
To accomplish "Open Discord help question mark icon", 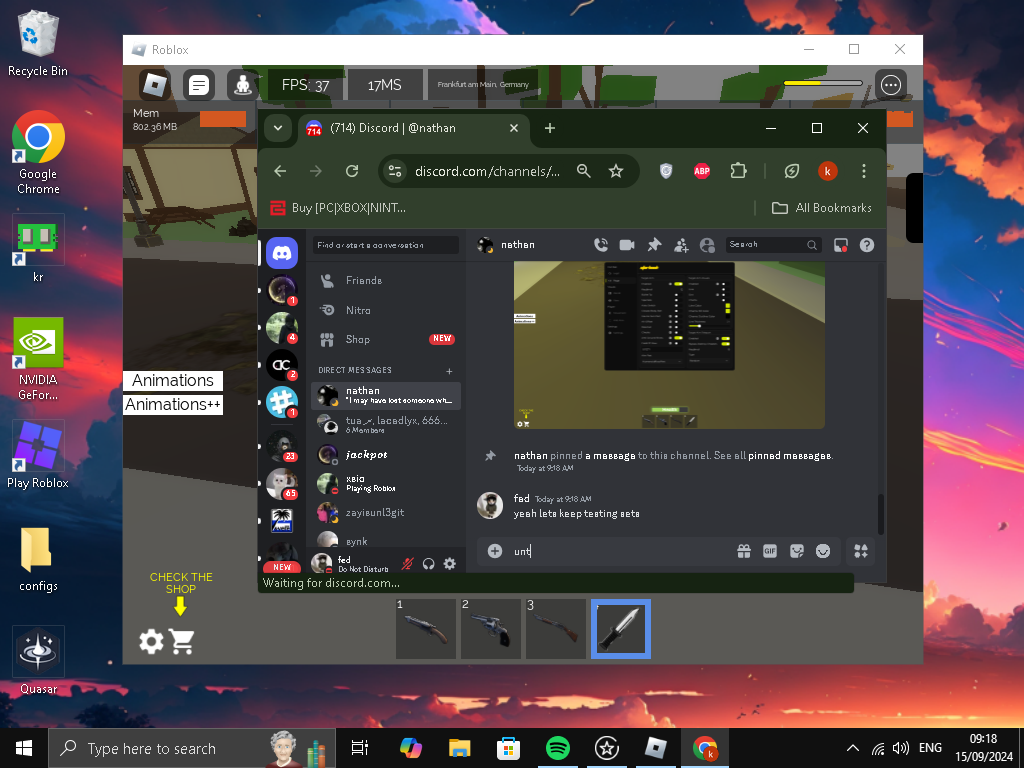I will 867,245.
